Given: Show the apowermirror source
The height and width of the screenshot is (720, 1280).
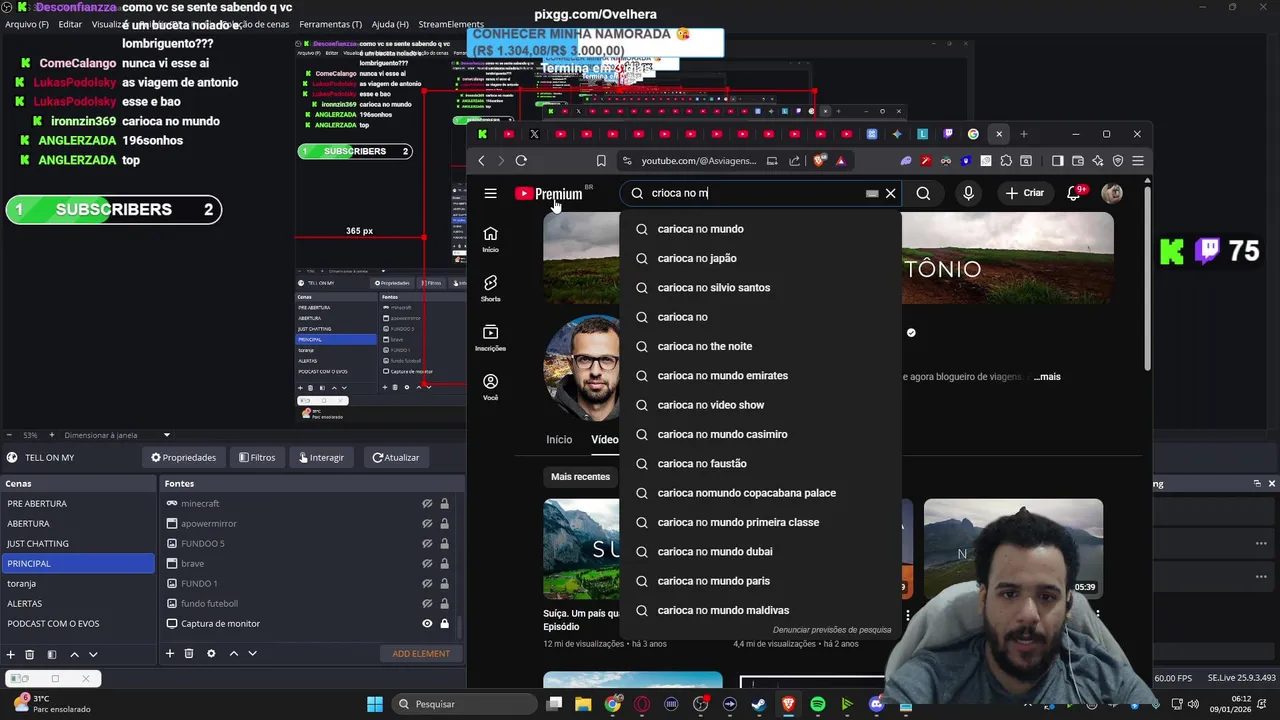Looking at the screenshot, I should [x=427, y=523].
